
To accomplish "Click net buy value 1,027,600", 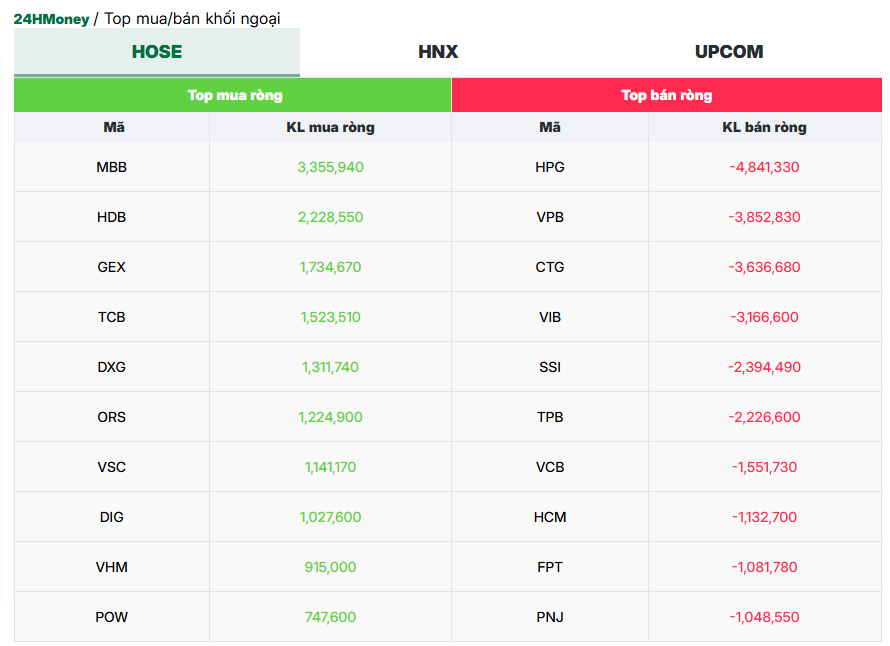I will tap(330, 517).
